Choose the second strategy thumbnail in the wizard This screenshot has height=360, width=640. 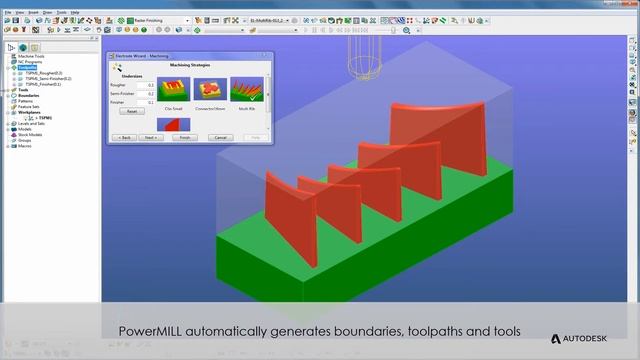pos(210,89)
